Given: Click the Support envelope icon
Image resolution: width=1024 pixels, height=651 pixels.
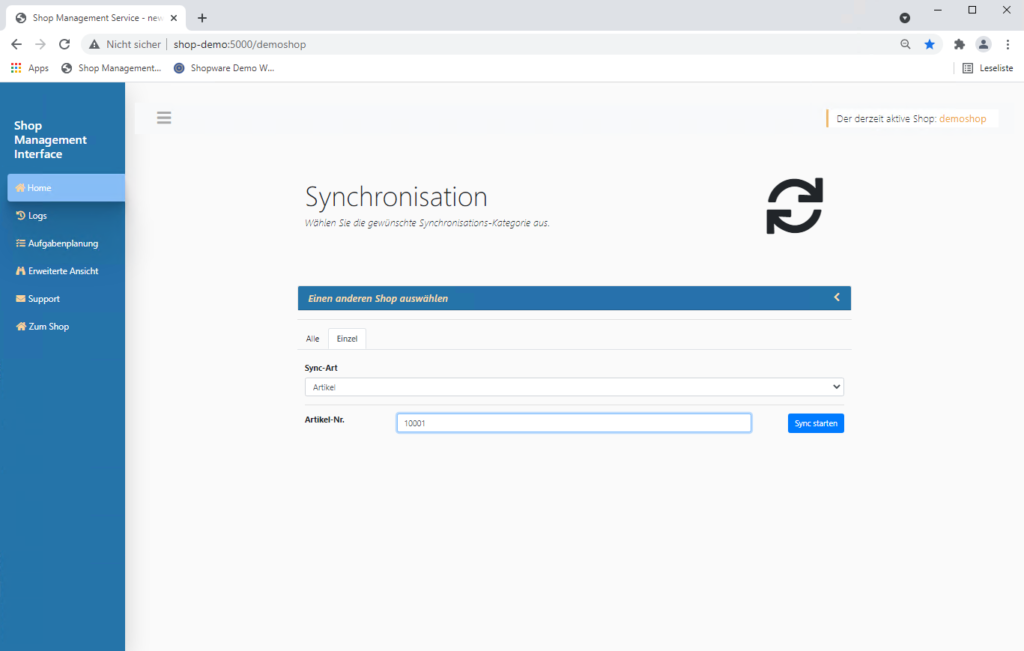Looking at the screenshot, I should (20, 298).
